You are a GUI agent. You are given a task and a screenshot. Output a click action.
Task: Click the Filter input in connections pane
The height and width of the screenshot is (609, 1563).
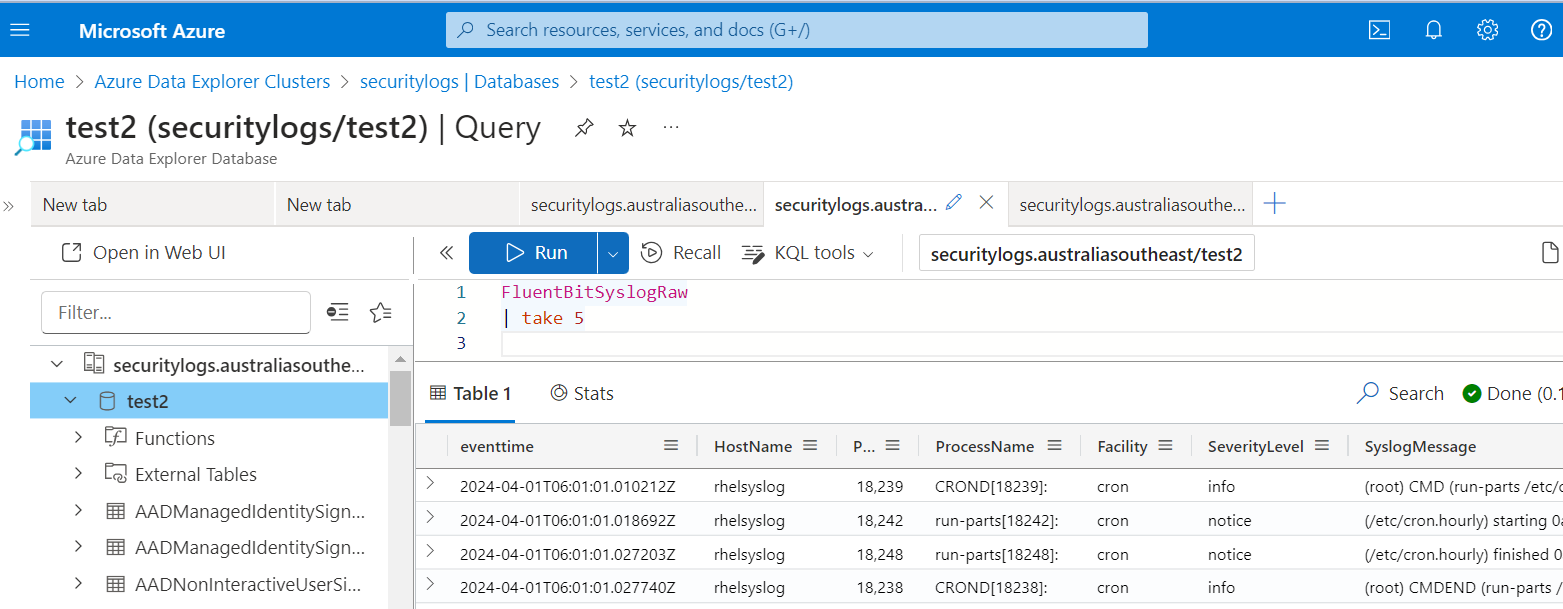click(x=176, y=313)
